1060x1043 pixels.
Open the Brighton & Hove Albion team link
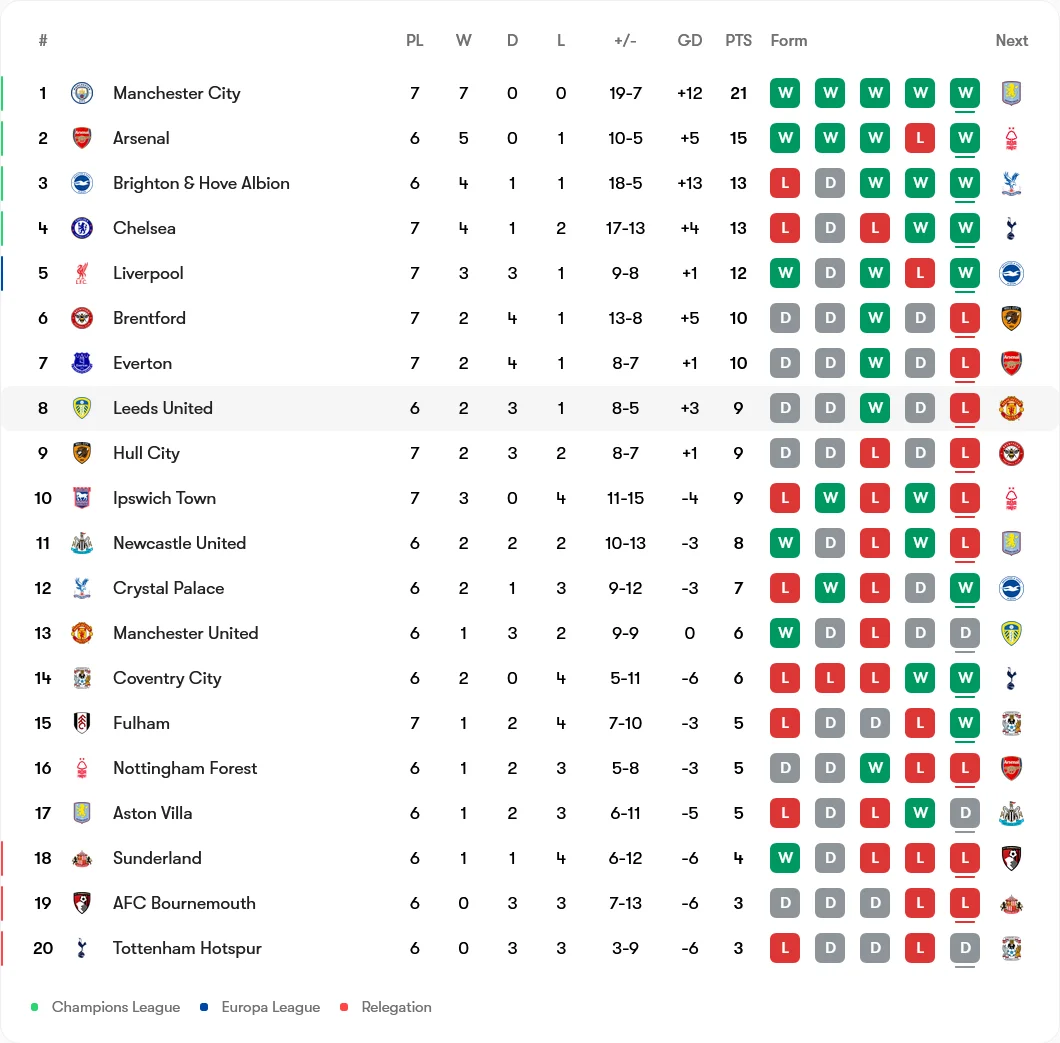pos(201,183)
